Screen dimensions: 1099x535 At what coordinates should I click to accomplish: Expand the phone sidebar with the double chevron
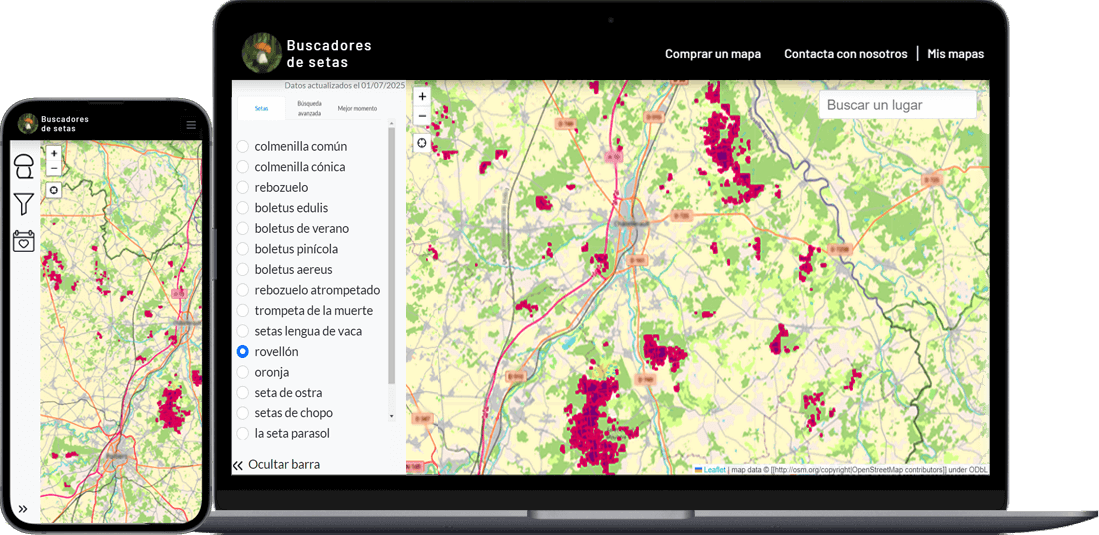coord(23,509)
